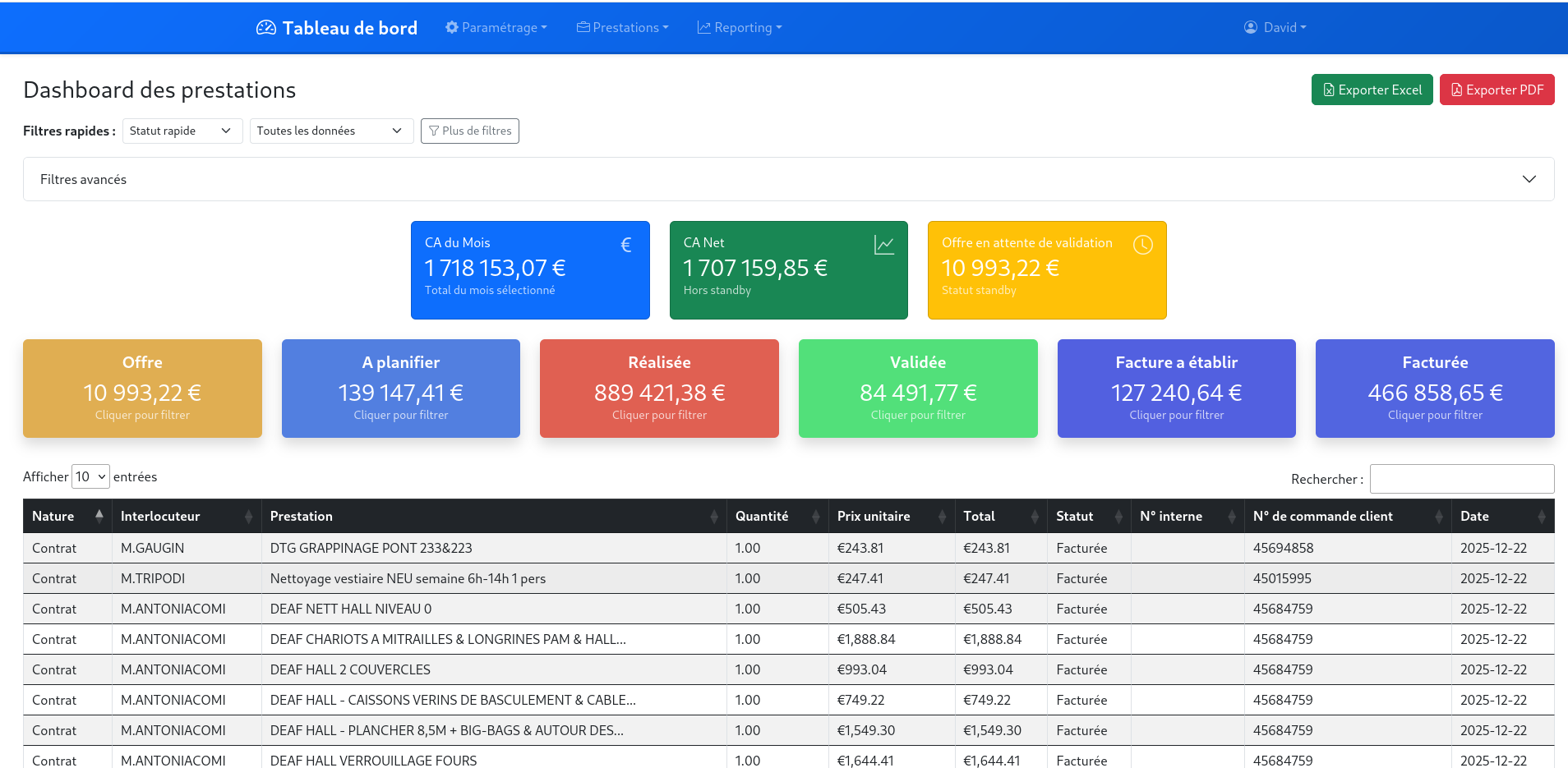
Task: Filter by the Validée status card
Action: [918, 389]
